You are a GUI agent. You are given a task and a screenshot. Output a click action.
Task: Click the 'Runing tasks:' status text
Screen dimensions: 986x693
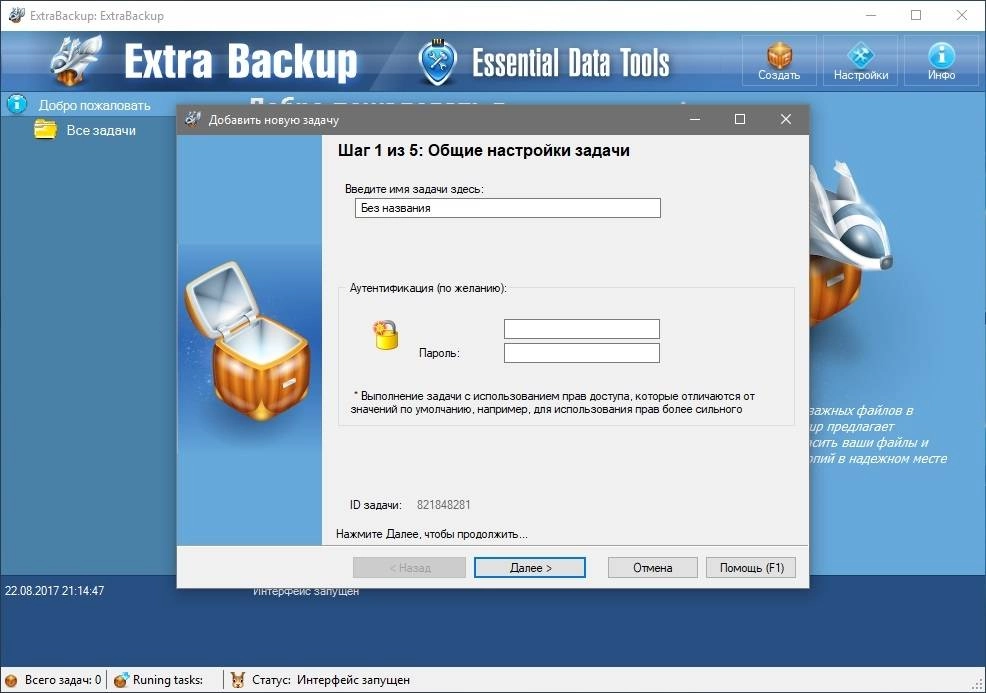click(x=168, y=680)
